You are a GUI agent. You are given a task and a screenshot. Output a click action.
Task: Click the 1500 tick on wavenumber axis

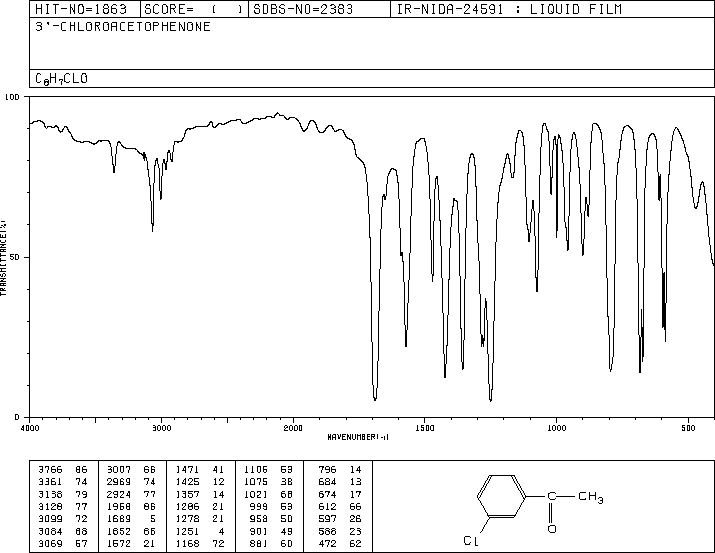424,427
